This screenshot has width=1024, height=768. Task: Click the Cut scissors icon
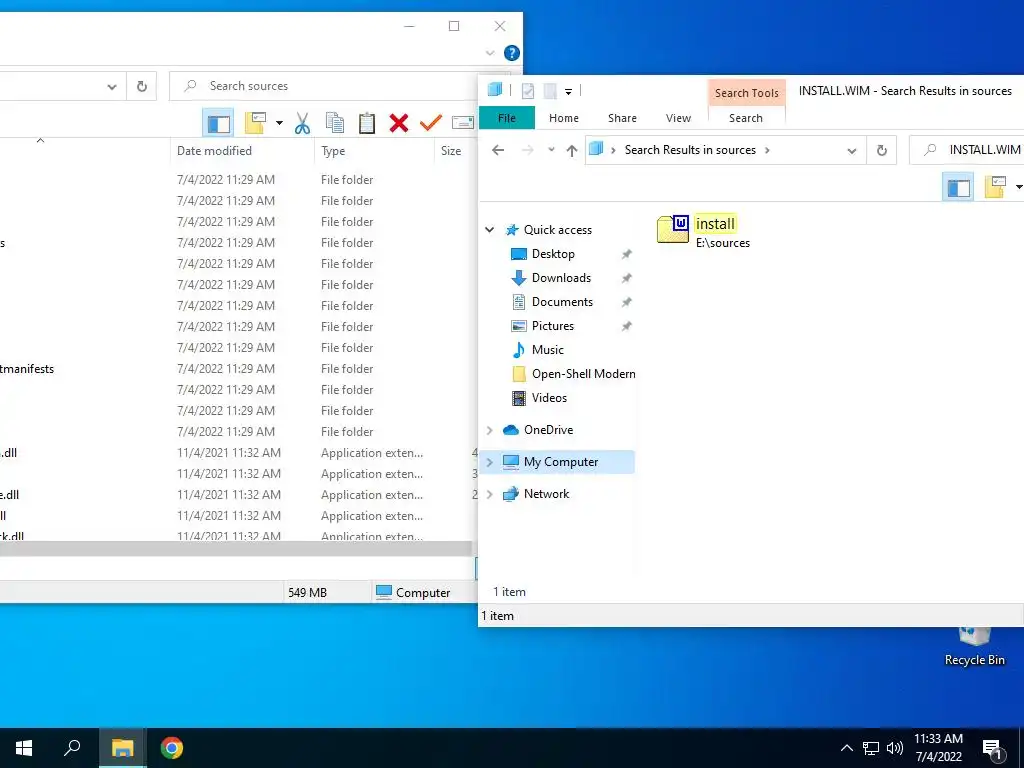point(302,123)
